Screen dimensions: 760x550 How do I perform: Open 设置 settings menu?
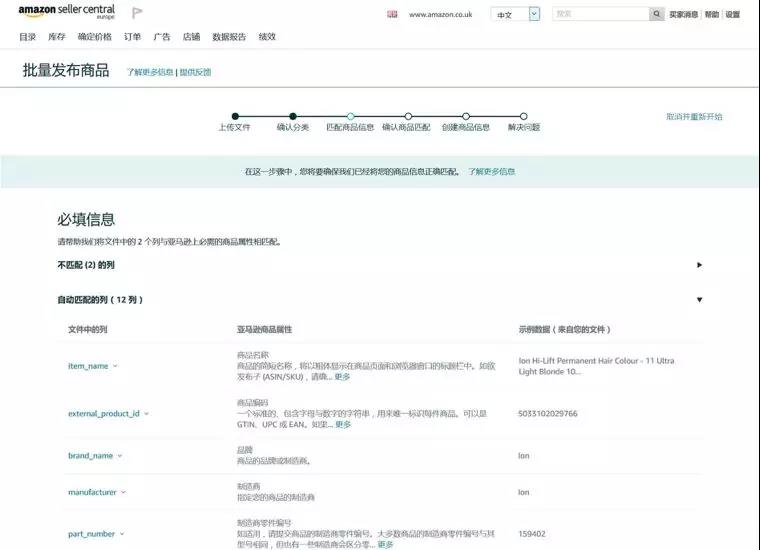(x=732, y=15)
